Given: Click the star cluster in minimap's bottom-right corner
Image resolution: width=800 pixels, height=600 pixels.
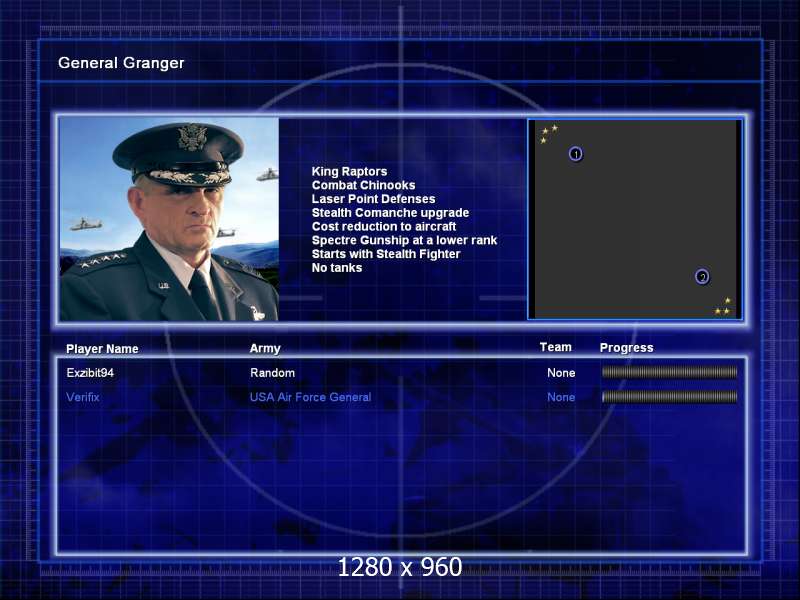Looking at the screenshot, I should [723, 307].
